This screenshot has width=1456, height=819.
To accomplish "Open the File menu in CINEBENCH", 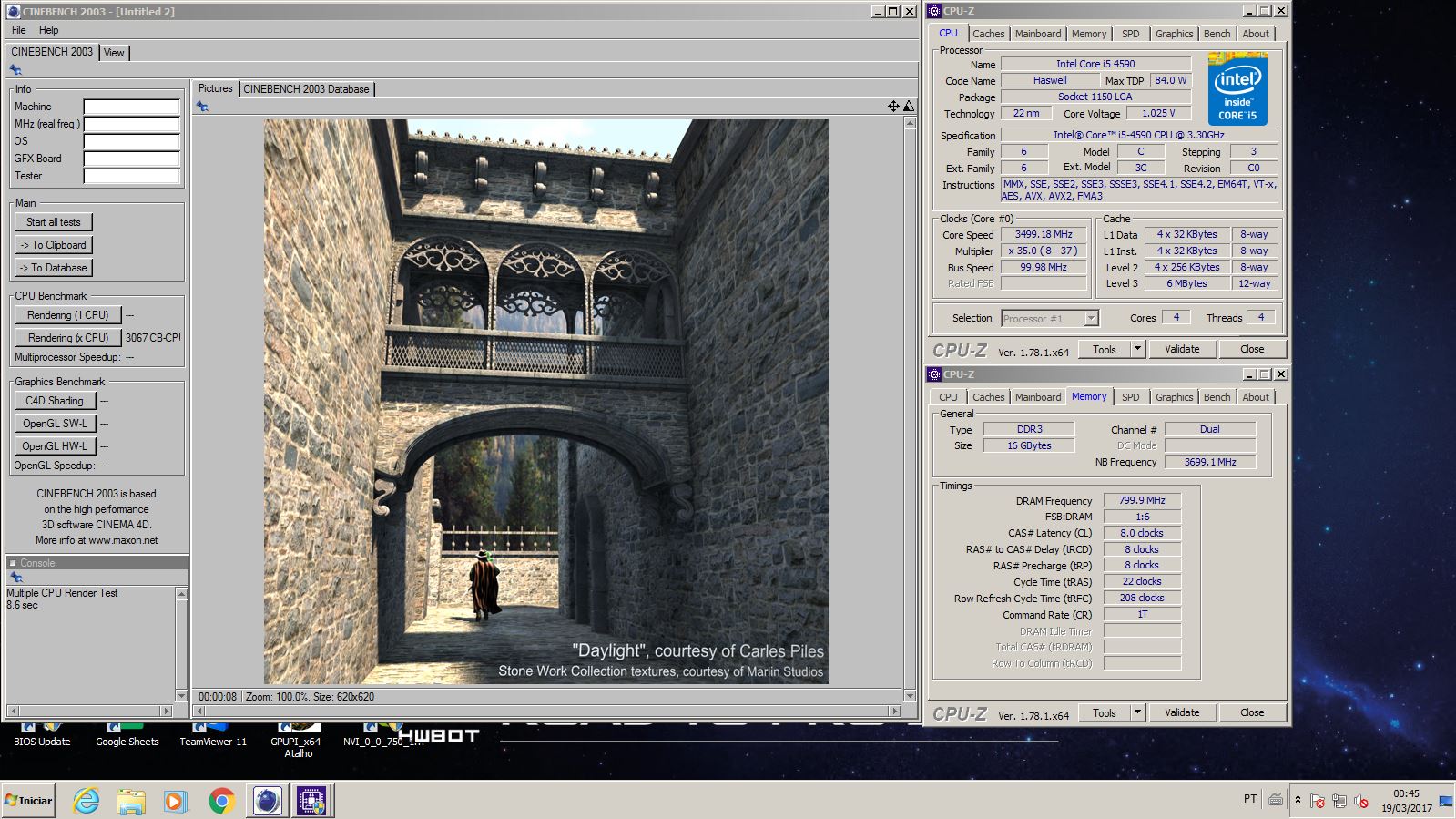I will (x=19, y=30).
